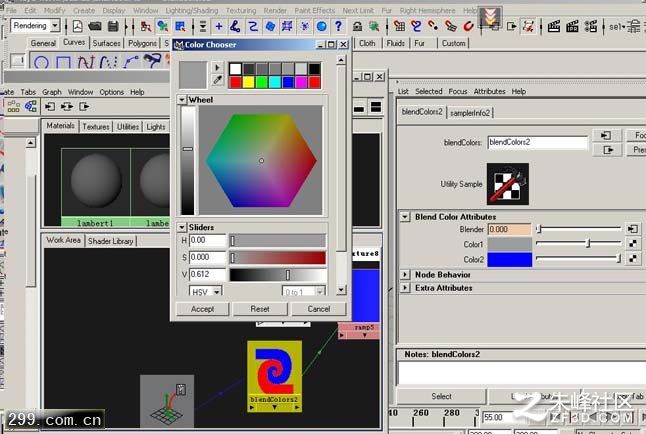Click the IPR render clapper icon
Image resolution: width=646 pixels, height=434 pixels.
[572, 27]
